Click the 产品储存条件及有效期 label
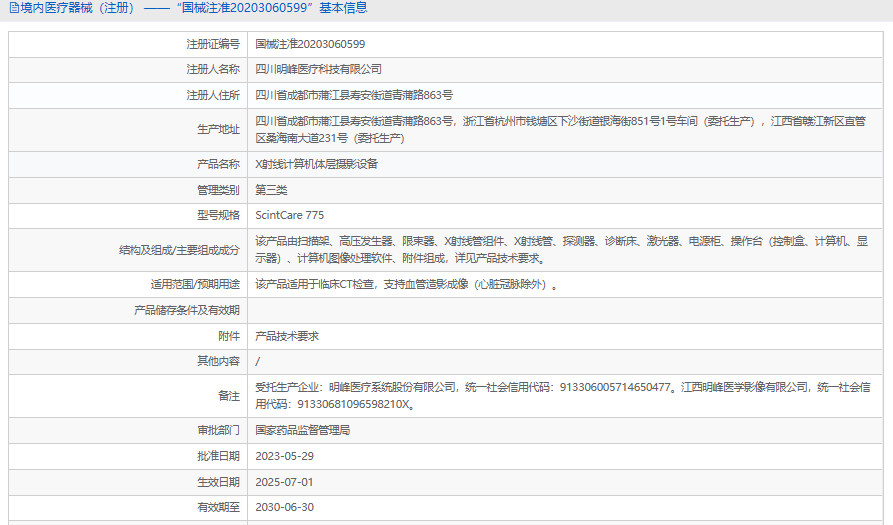This screenshot has height=525, width=893. [187, 310]
